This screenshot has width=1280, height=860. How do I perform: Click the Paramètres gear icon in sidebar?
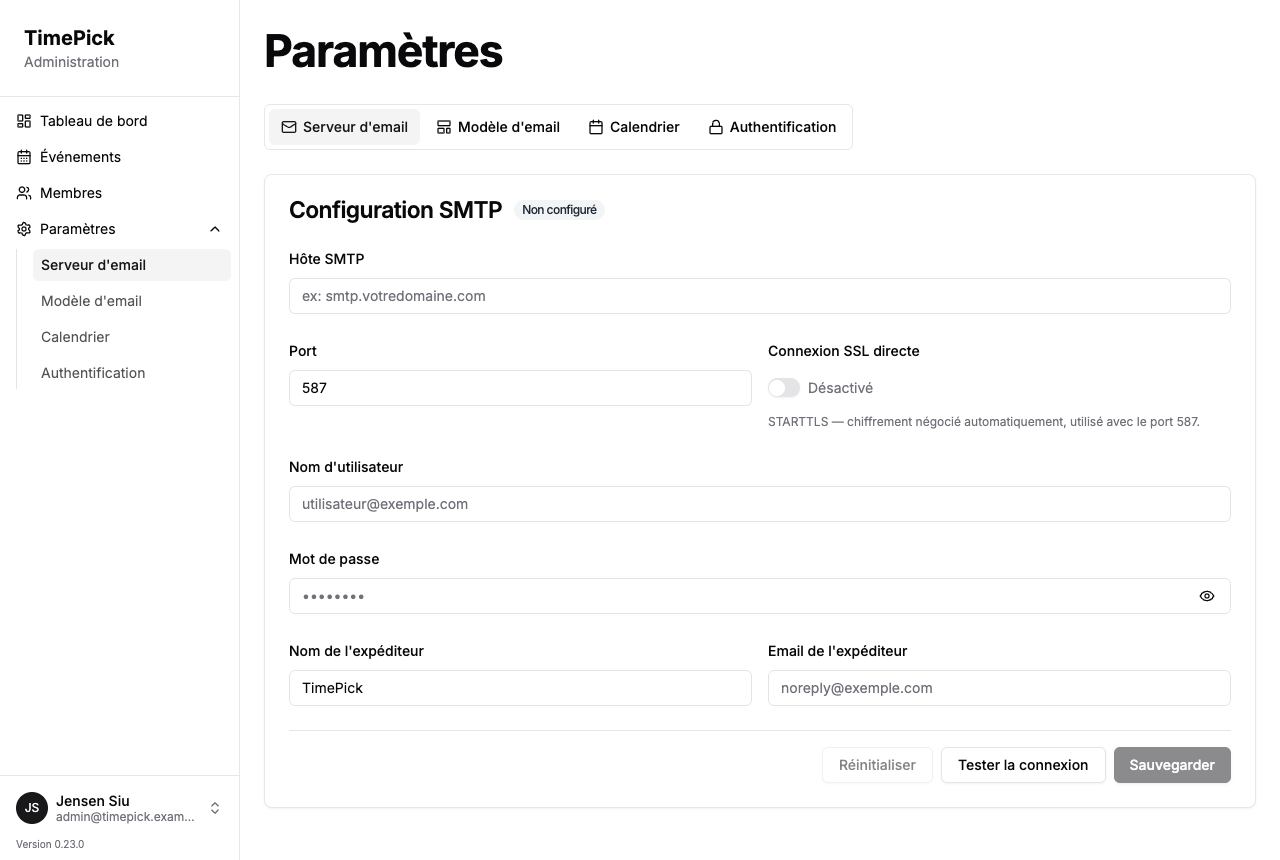point(24,229)
